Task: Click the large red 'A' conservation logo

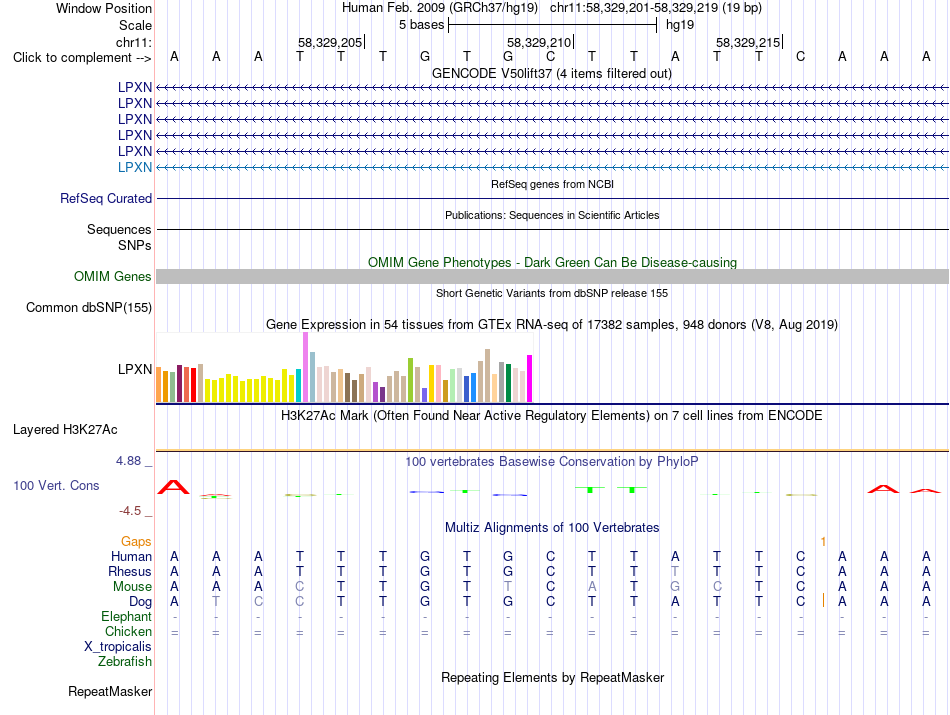Action: coord(174,487)
